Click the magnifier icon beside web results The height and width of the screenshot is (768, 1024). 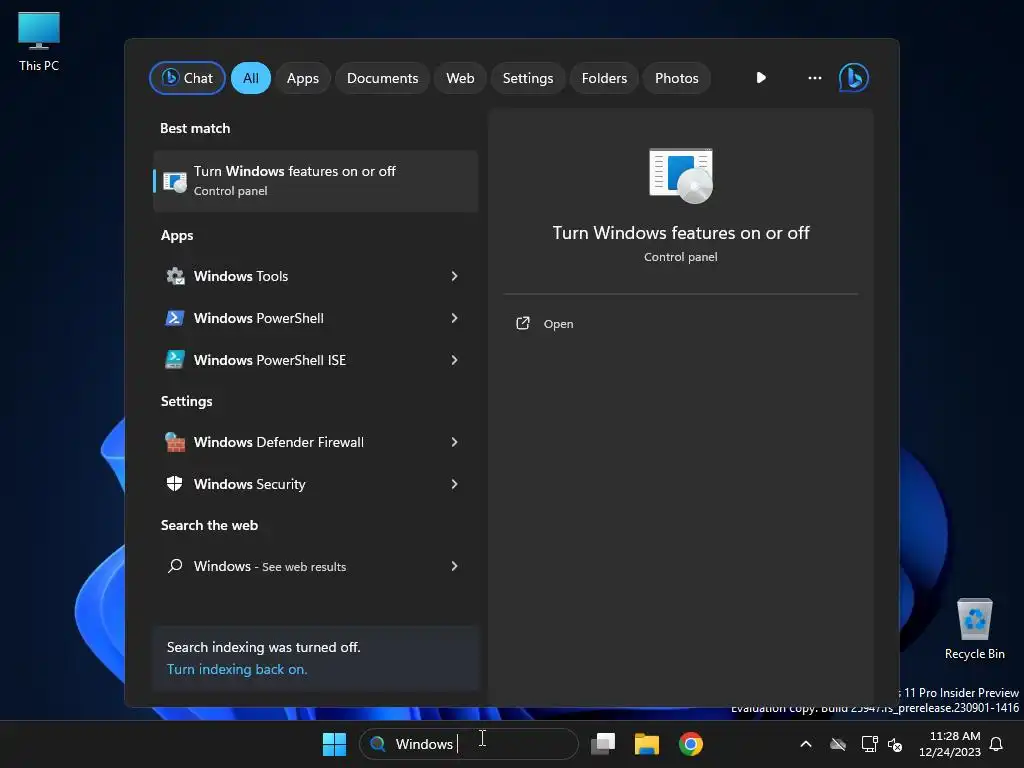tap(174, 566)
